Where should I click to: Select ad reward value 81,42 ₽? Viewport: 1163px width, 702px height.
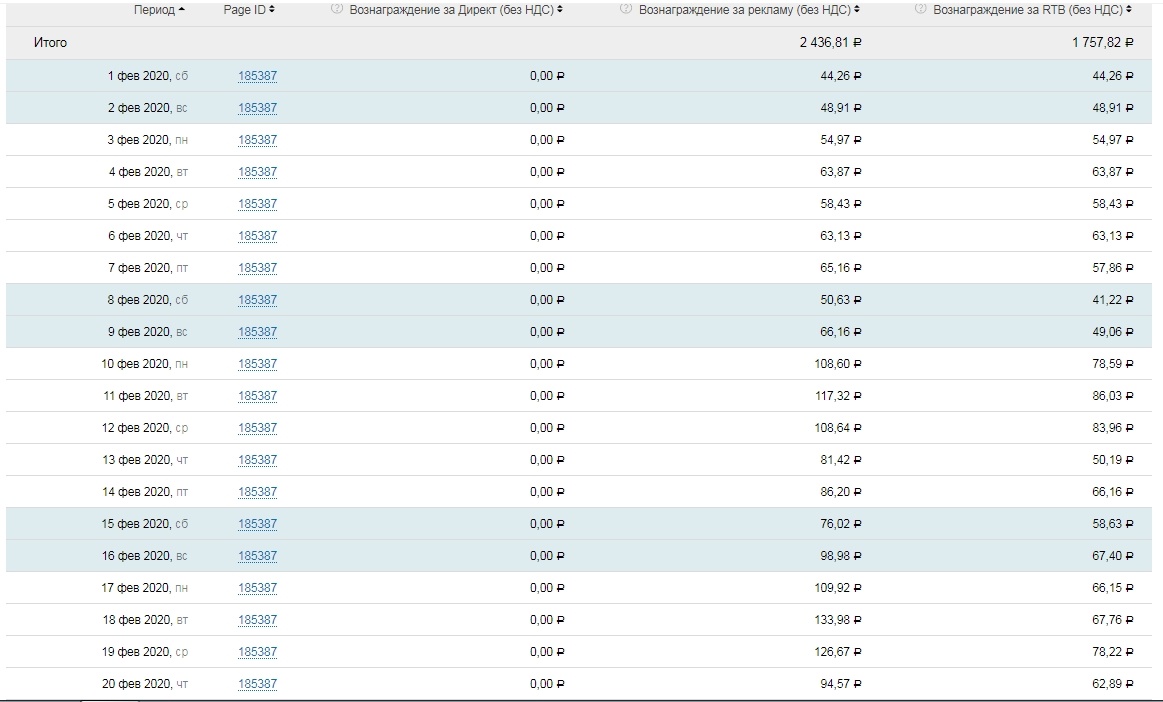pyautogui.click(x=841, y=459)
